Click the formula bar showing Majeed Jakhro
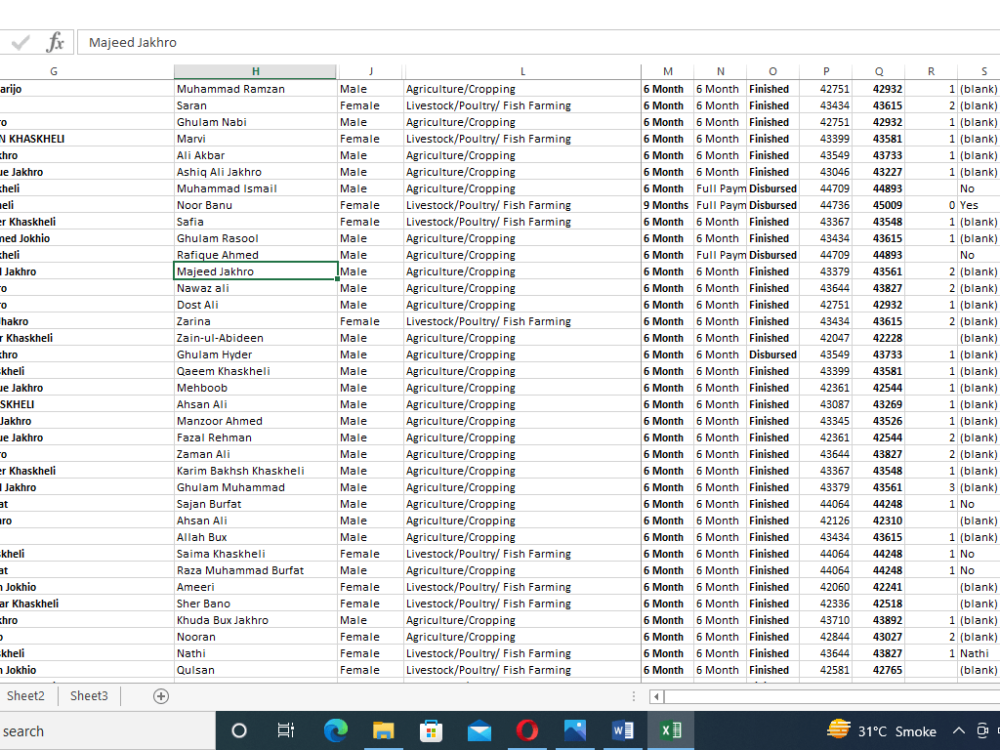 click(538, 42)
